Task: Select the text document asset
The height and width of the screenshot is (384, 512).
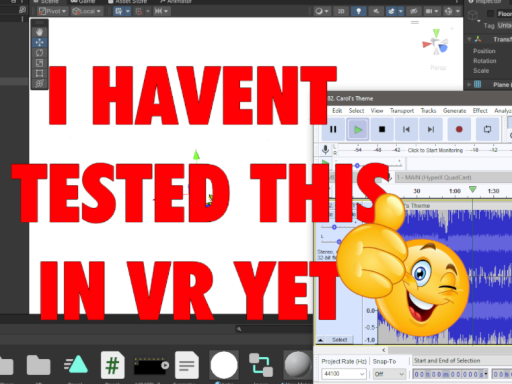Action: pos(187,365)
